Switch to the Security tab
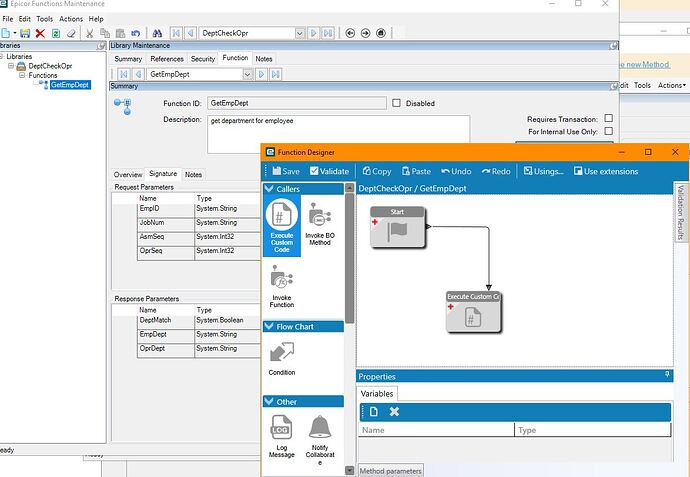 tap(203, 59)
